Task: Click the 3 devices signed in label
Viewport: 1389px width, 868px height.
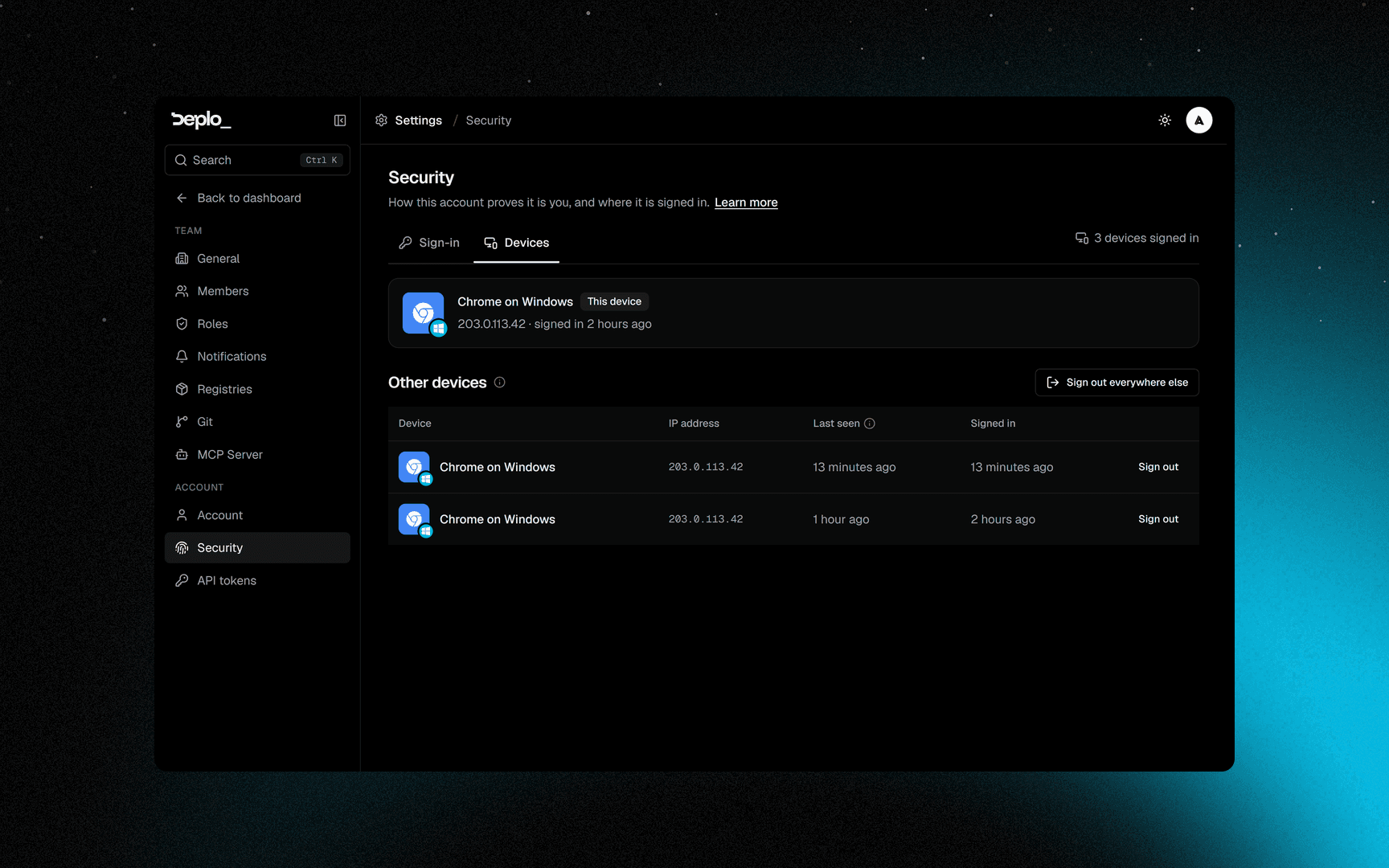Action: [x=1137, y=238]
